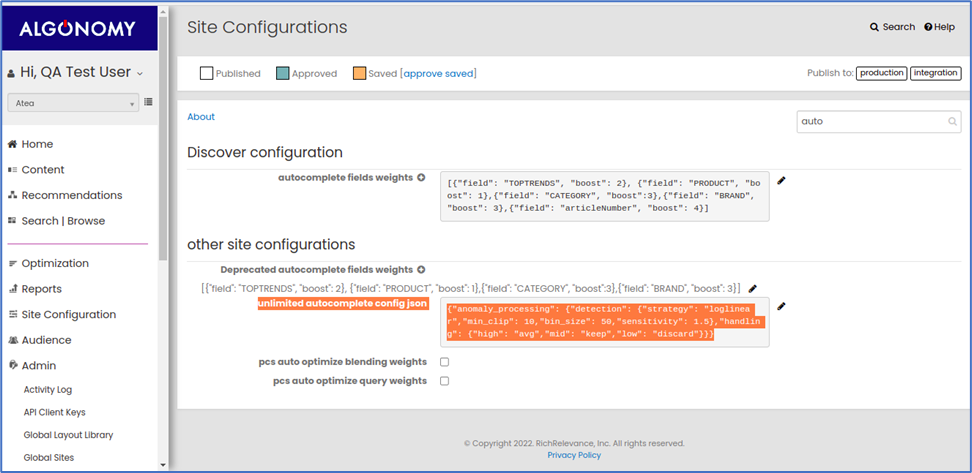The image size is (972, 473).
Task: Click the Saved orange color swatch
Action: [x=359, y=74]
